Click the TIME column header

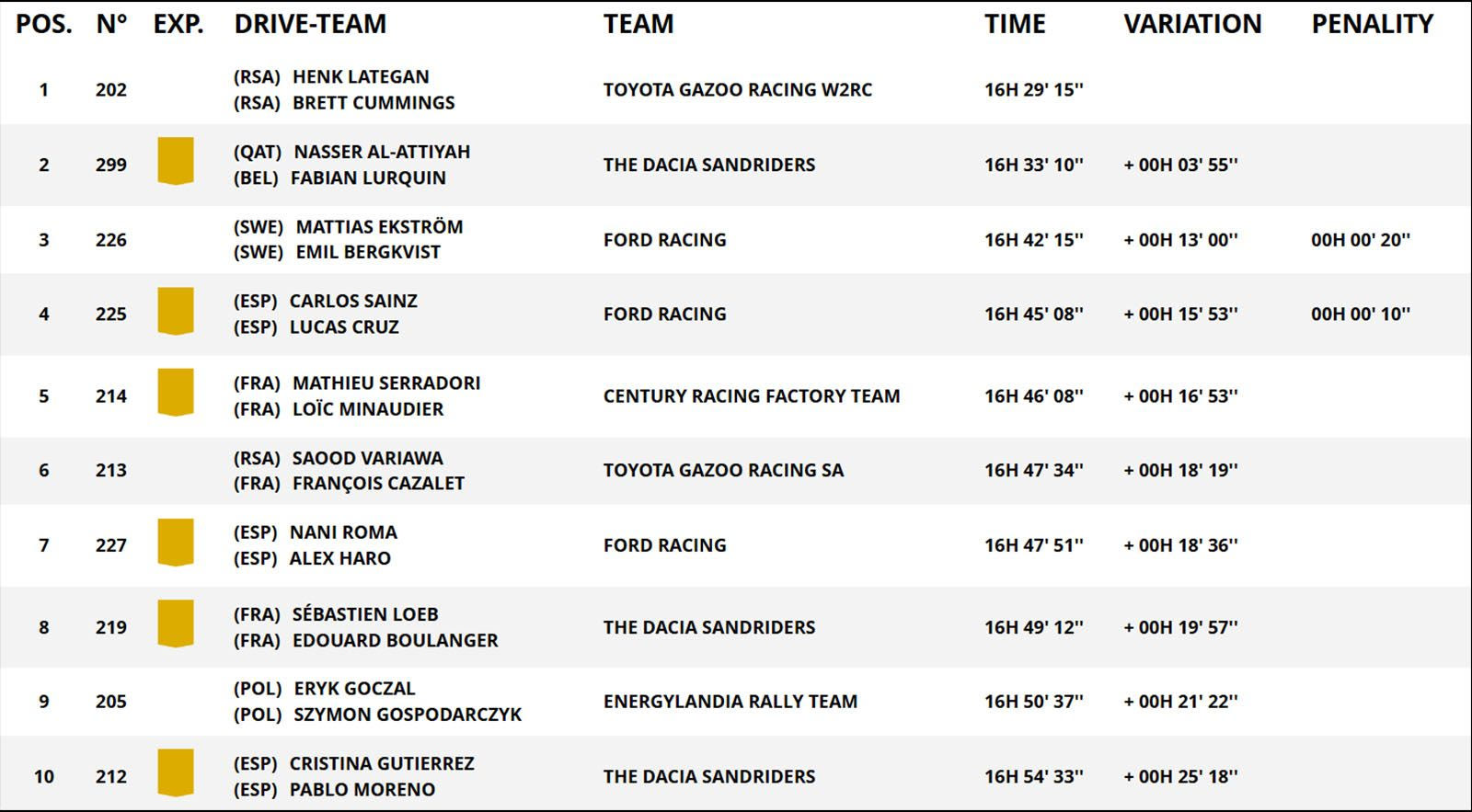coord(1014,24)
